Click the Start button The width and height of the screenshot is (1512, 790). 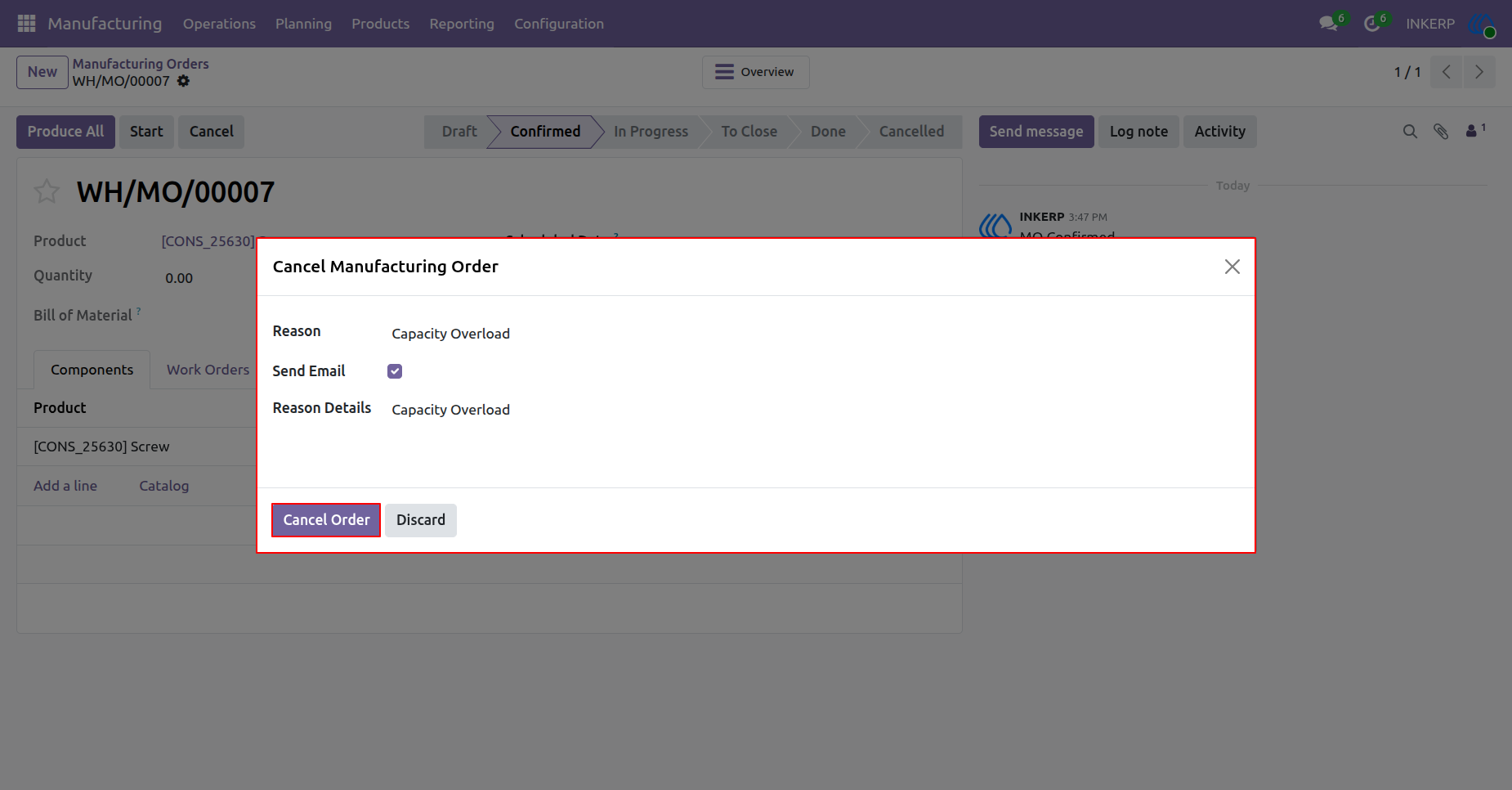[x=146, y=132]
